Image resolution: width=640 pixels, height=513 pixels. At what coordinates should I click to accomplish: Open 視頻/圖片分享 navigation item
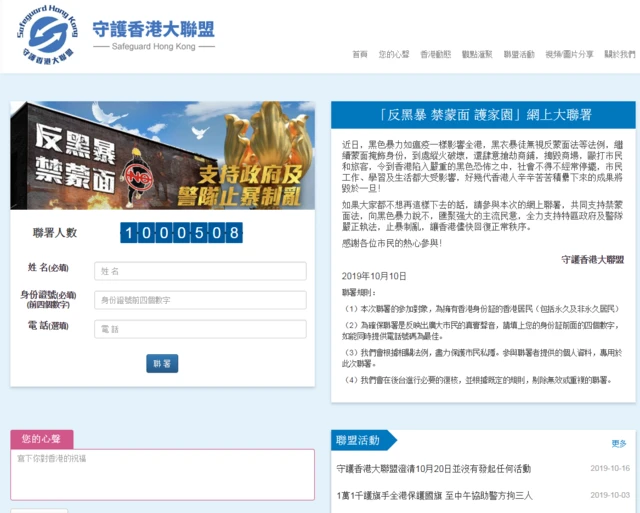click(x=569, y=54)
